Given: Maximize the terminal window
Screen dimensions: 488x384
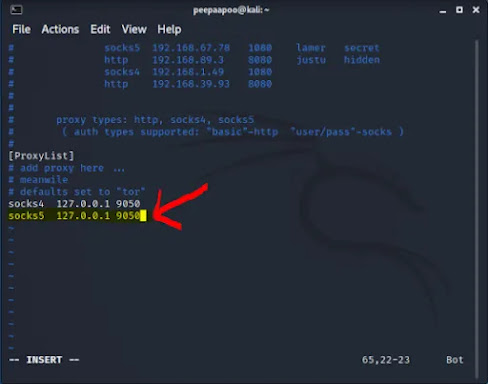Looking at the screenshot, I should coord(459,10).
